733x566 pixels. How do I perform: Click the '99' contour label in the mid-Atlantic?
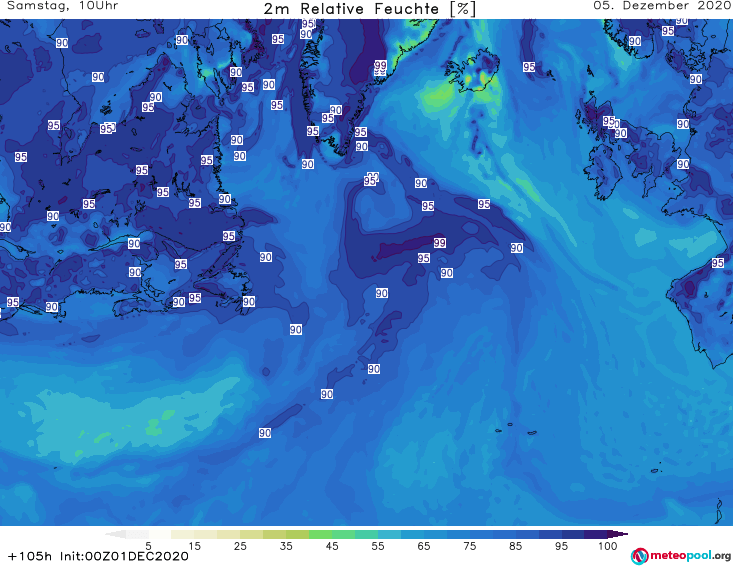click(439, 243)
